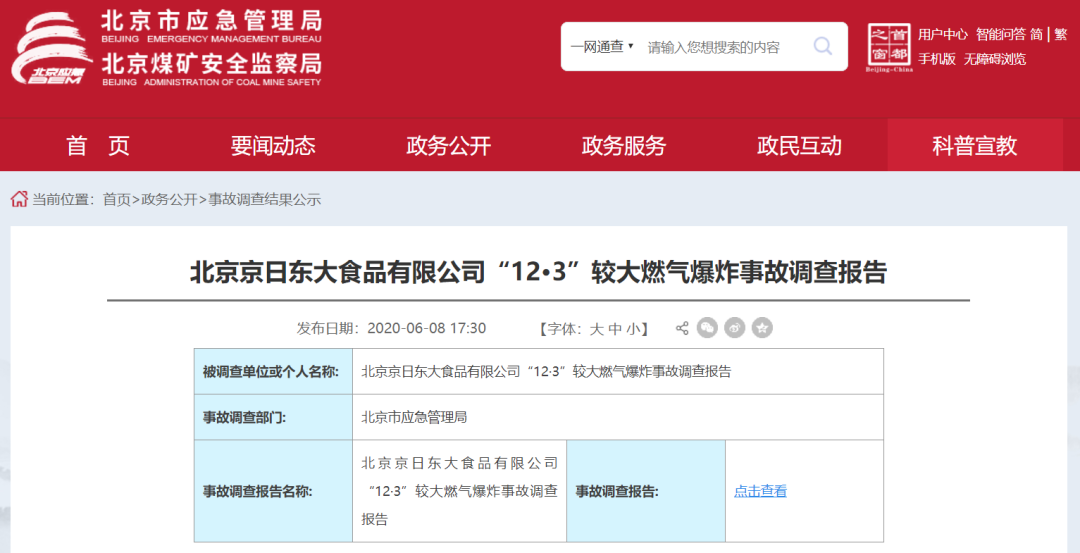Click the search magnifier icon
The width and height of the screenshot is (1080, 553).
[x=822, y=46]
